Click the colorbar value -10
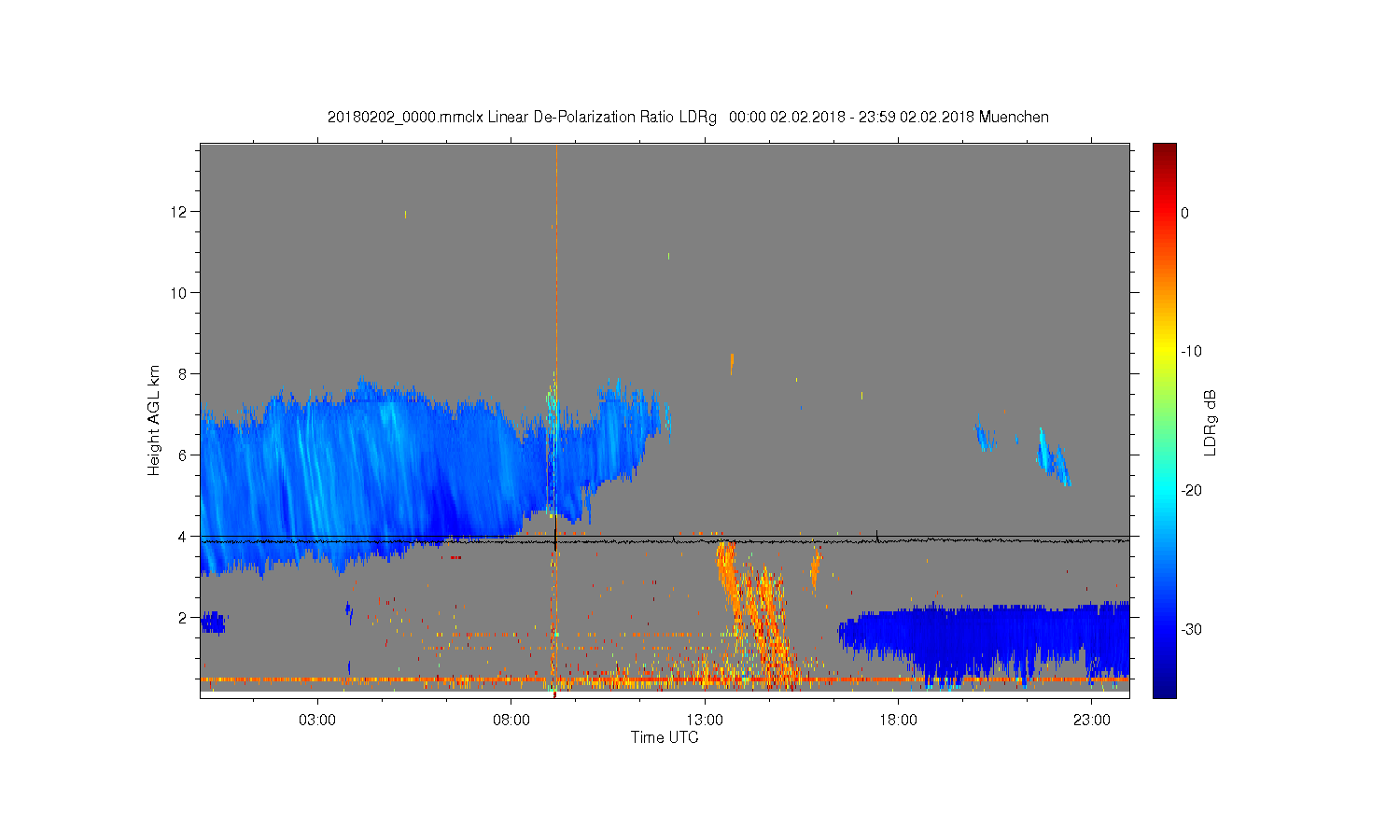The image size is (1400, 840). point(1191,352)
